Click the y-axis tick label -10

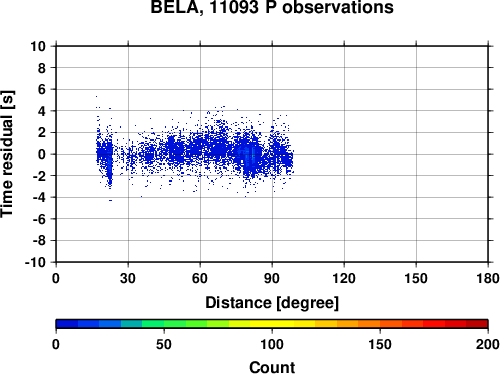(35, 262)
